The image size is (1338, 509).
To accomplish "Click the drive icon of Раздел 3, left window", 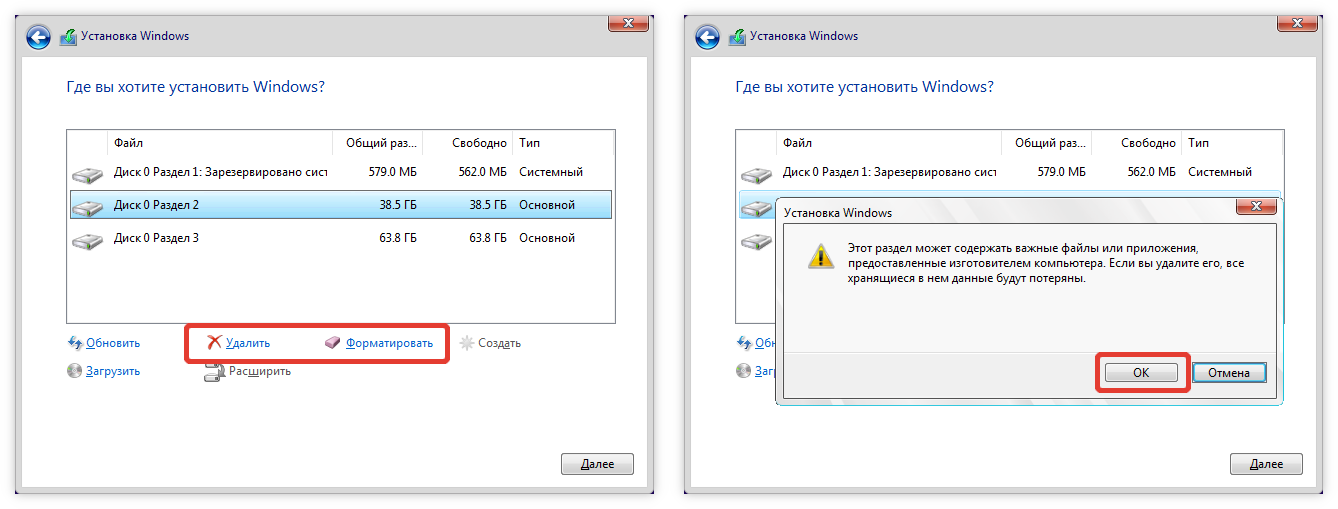I will click(x=87, y=241).
